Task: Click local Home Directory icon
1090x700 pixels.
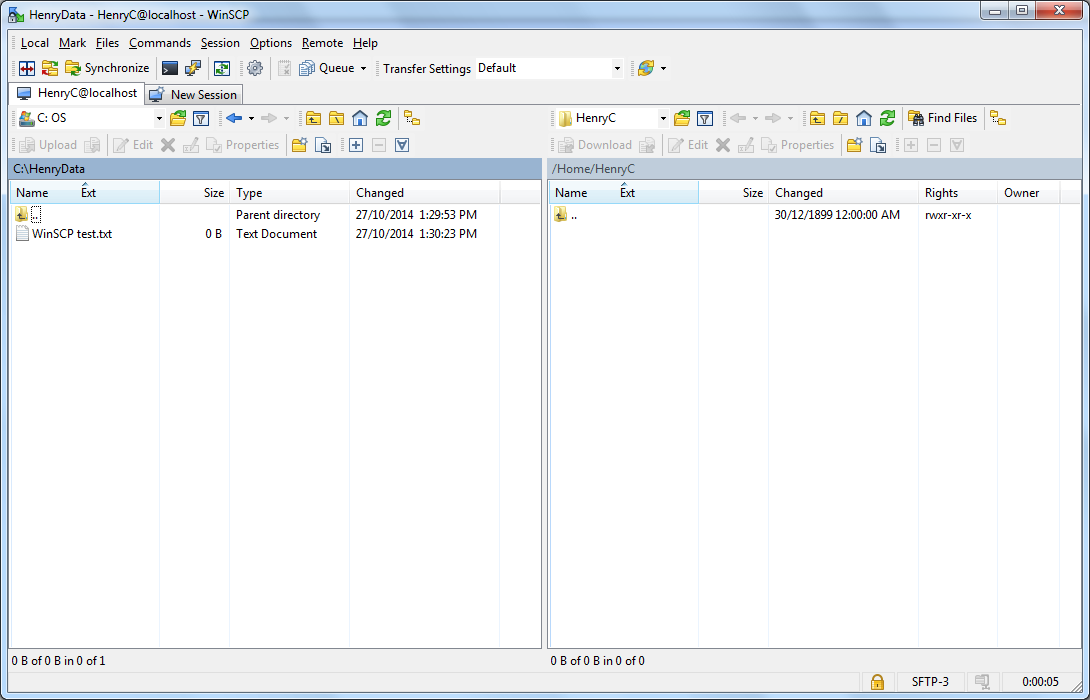Action: tap(359, 118)
